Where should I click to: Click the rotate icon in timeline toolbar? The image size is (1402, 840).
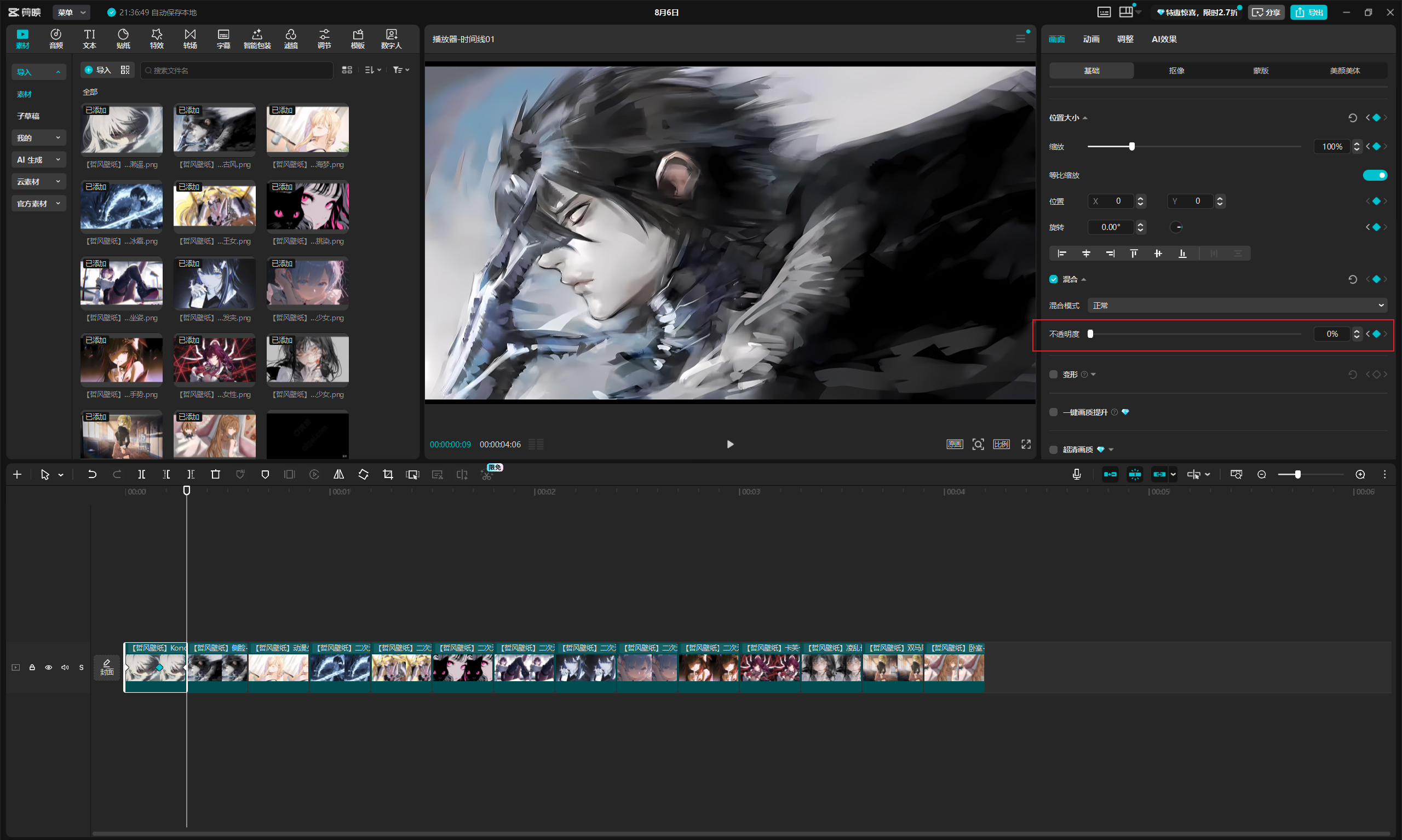(364, 474)
